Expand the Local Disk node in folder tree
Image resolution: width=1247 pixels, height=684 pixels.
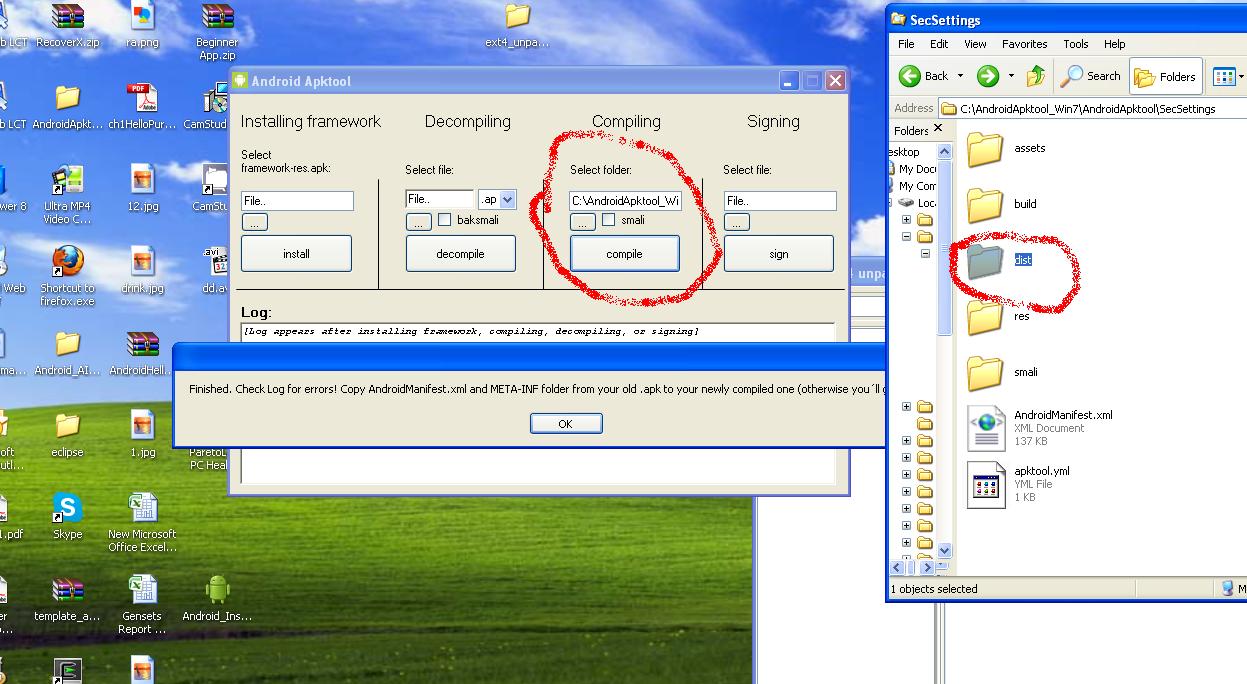(x=891, y=202)
